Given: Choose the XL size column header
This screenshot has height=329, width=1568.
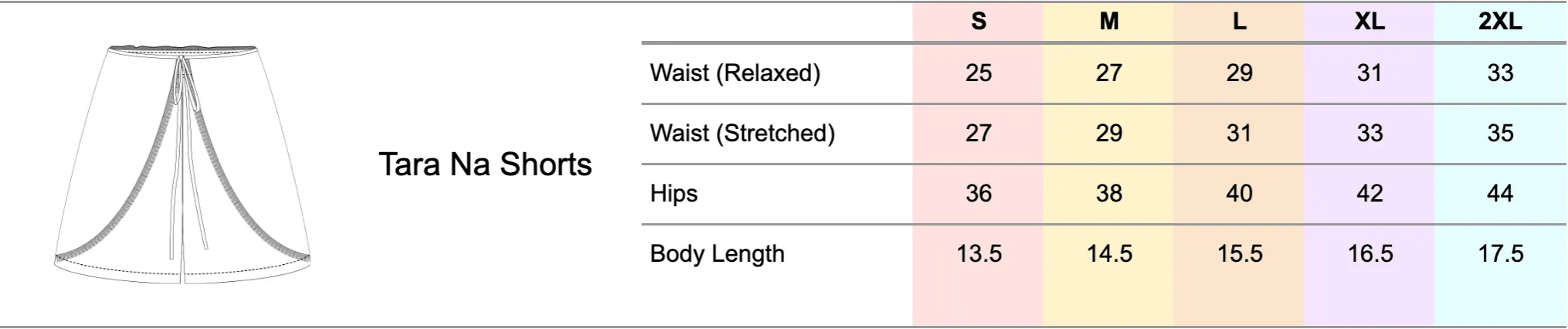Looking at the screenshot, I should tap(1369, 22).
